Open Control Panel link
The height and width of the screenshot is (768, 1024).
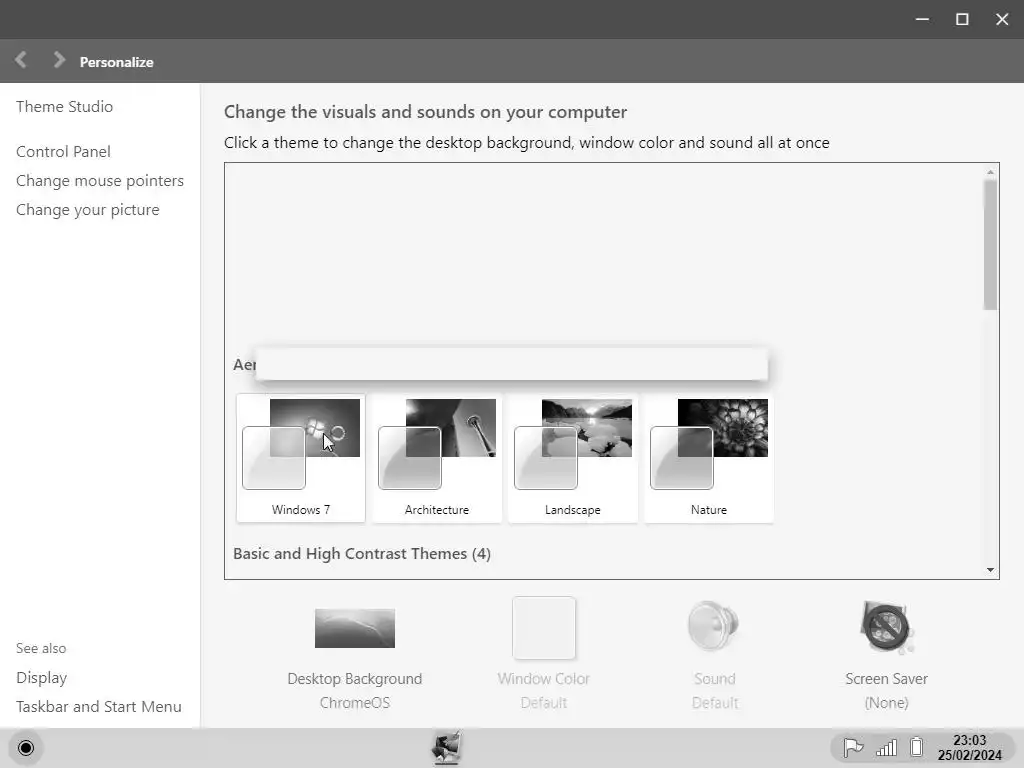pyautogui.click(x=63, y=152)
